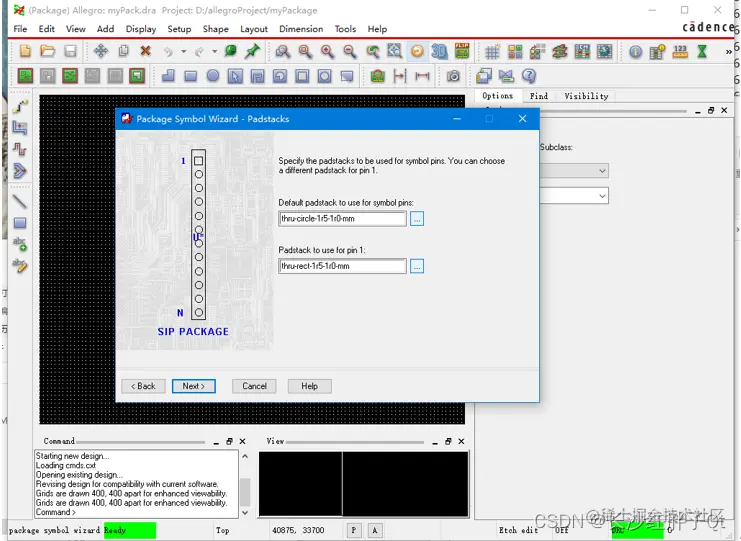Open the Tools menu
Screen dimensions: 741x541
(345, 29)
